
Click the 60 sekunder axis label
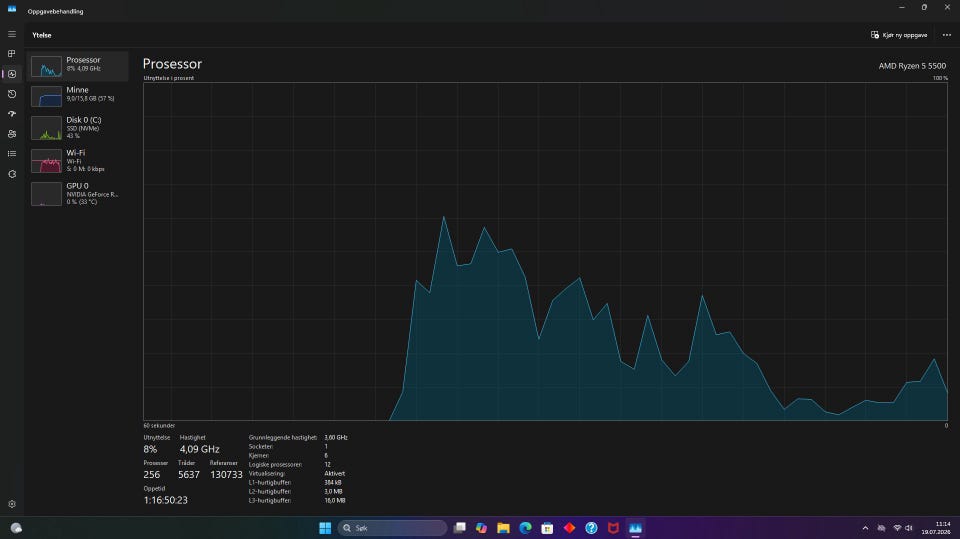(159, 425)
